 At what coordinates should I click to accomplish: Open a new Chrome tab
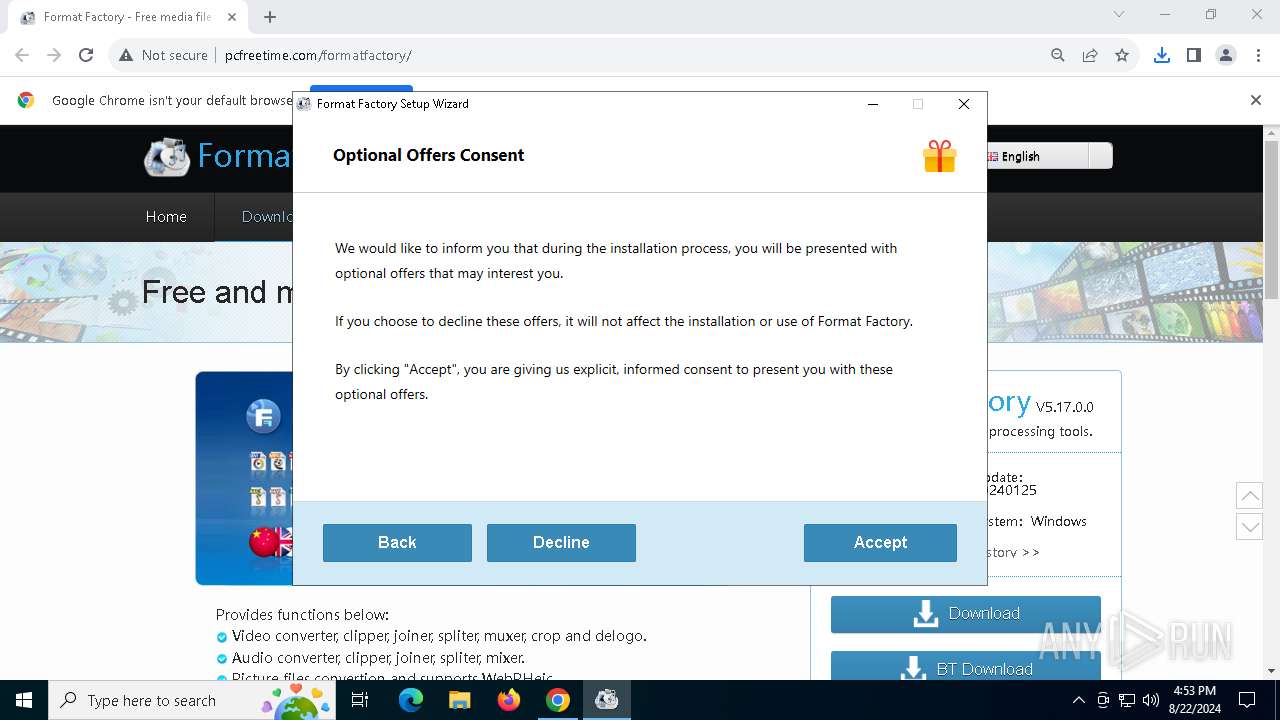coord(270,17)
